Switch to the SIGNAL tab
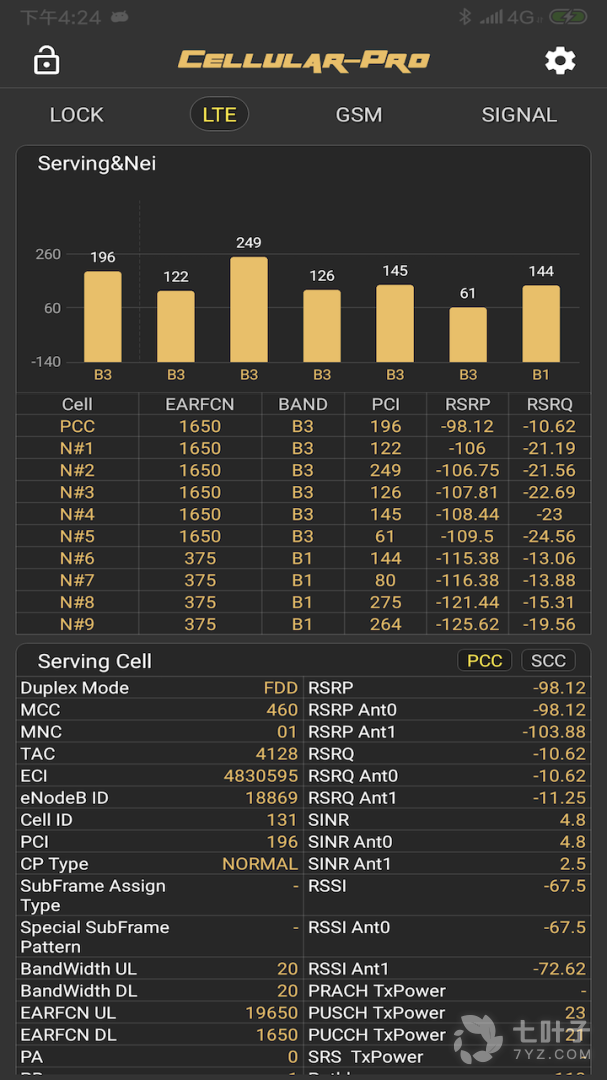The height and width of the screenshot is (1080, 607). (519, 115)
